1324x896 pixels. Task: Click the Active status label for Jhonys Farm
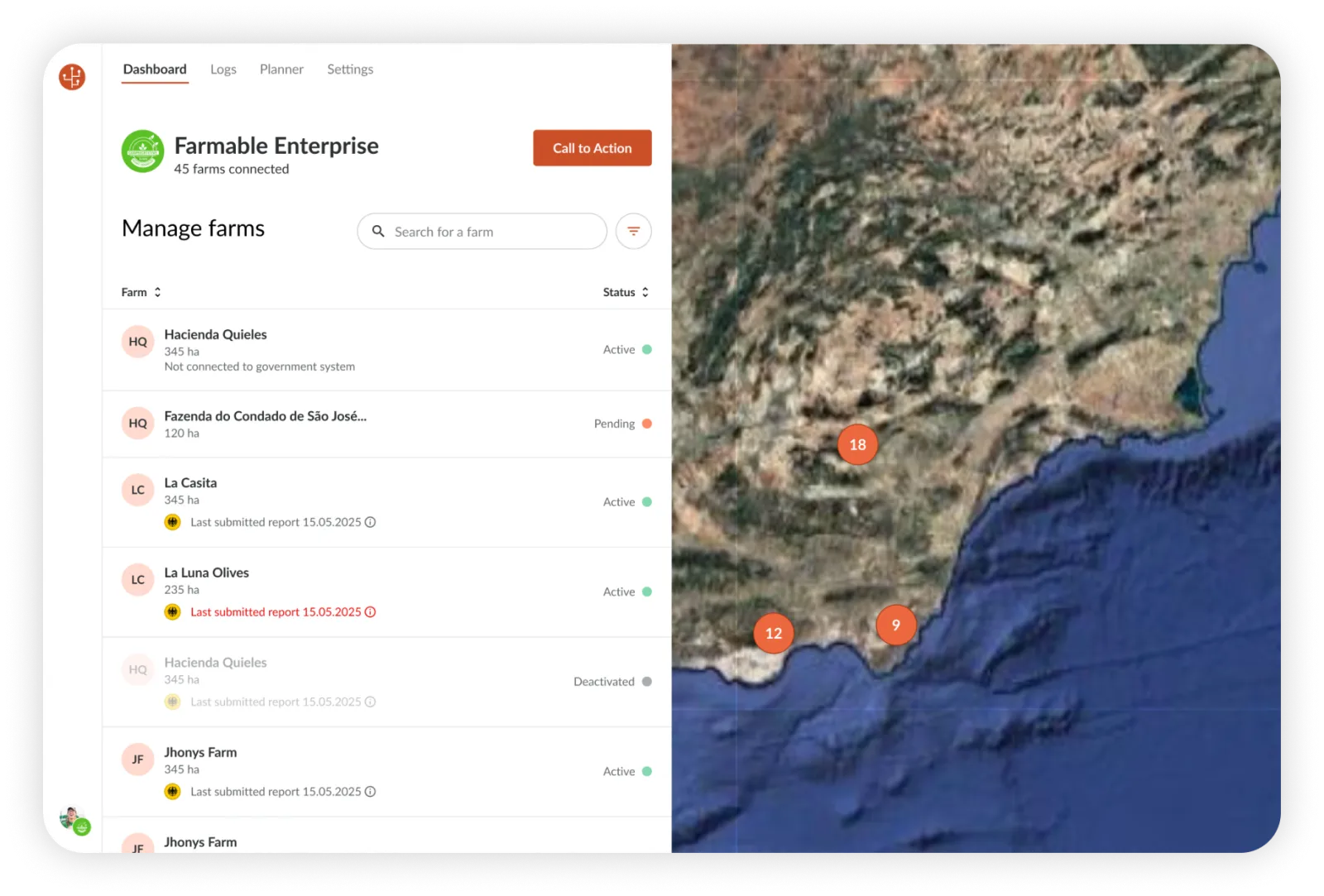619,772
